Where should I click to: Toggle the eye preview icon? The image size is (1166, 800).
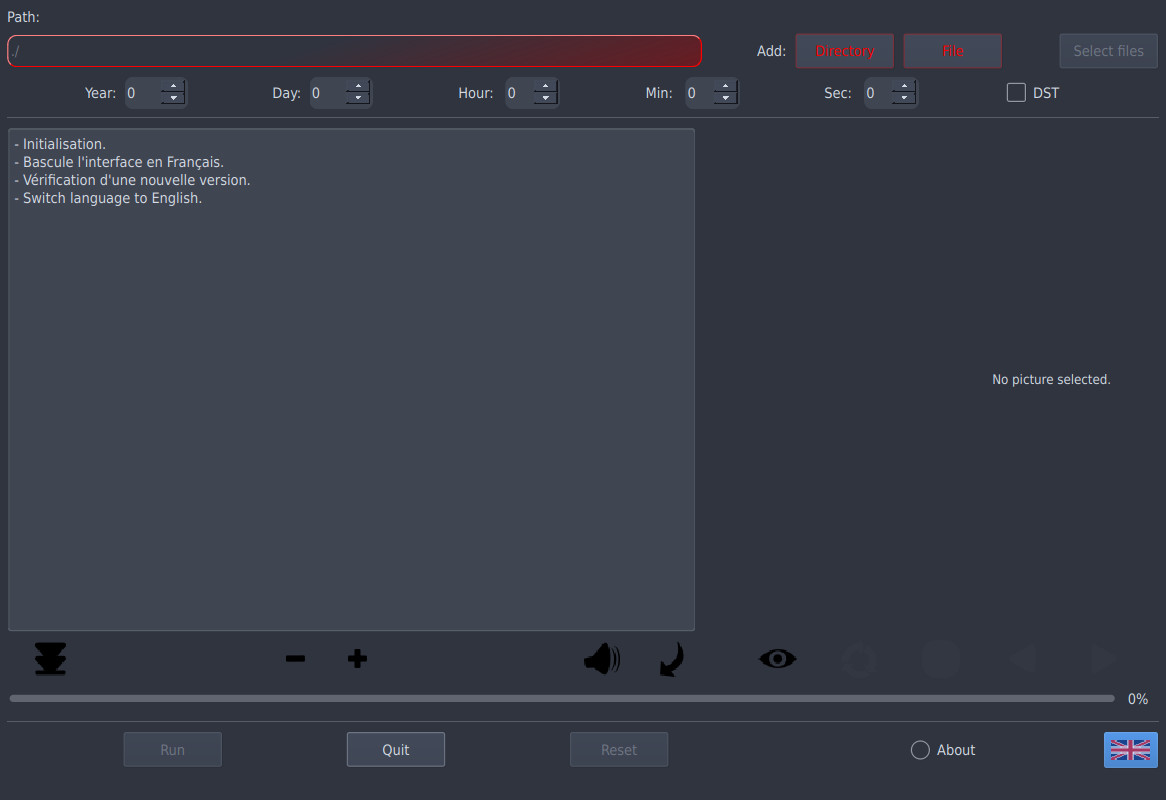(x=778, y=659)
